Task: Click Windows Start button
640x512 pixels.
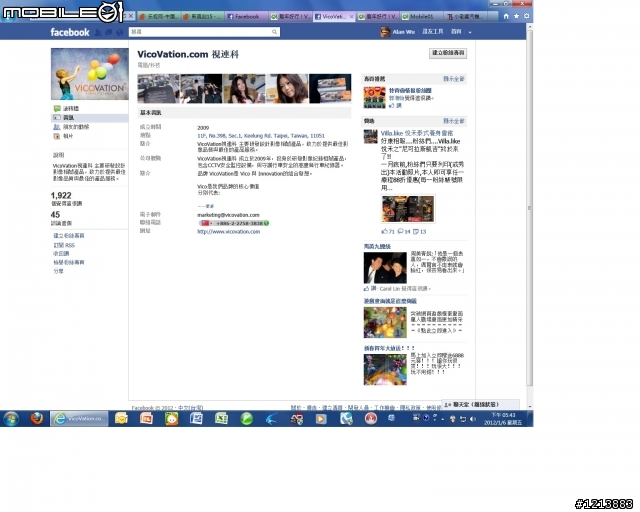Action: tap(11, 419)
